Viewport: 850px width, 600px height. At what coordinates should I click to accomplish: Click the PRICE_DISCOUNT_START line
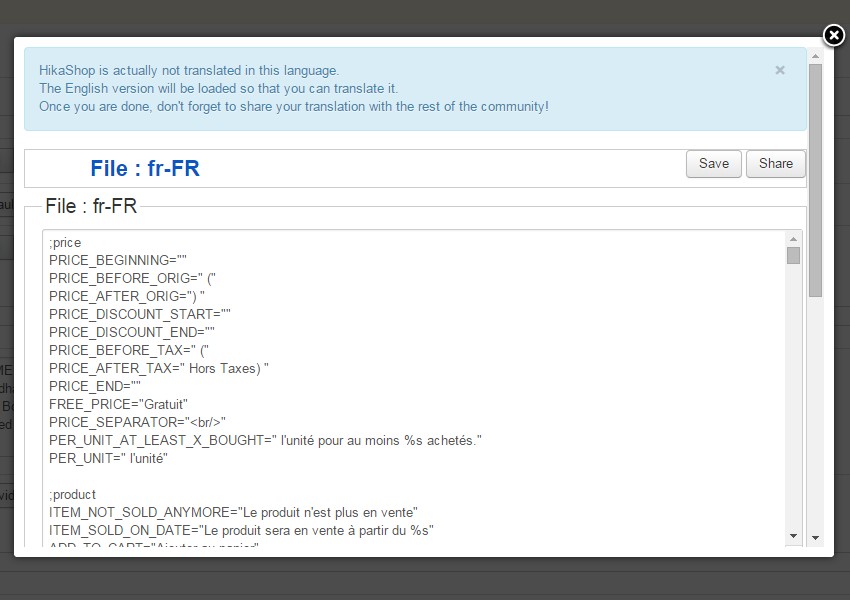(140, 314)
